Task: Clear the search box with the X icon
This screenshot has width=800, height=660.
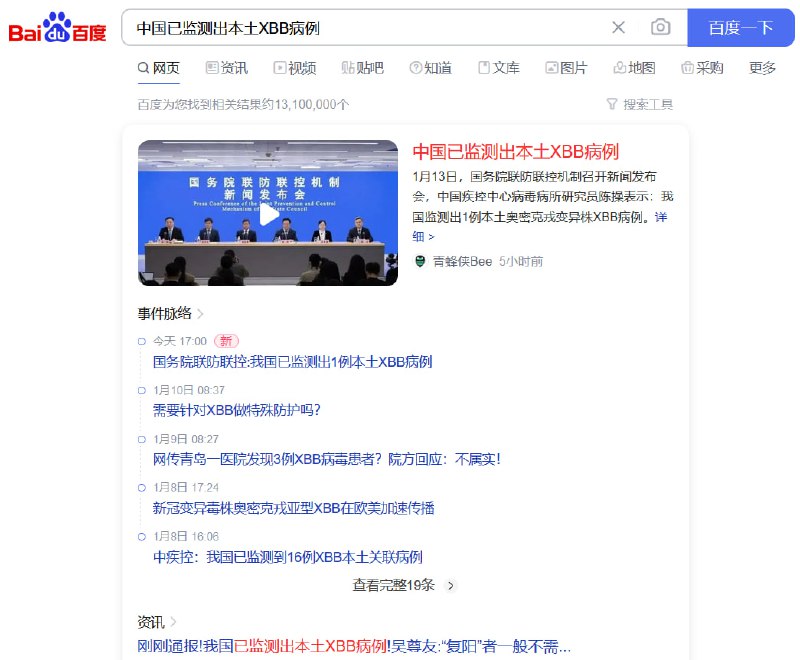Action: point(618,27)
